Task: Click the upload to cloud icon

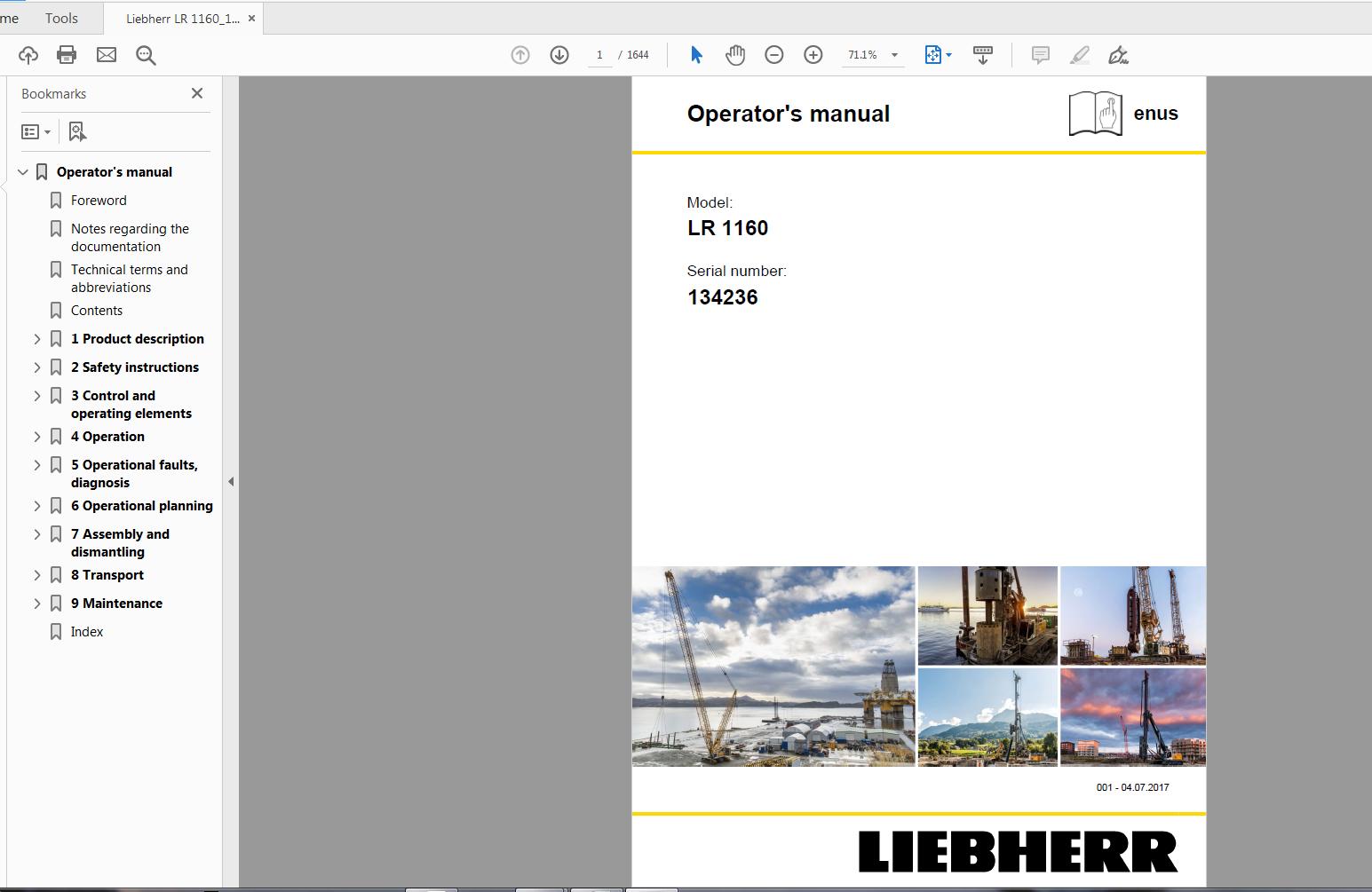Action: point(28,55)
